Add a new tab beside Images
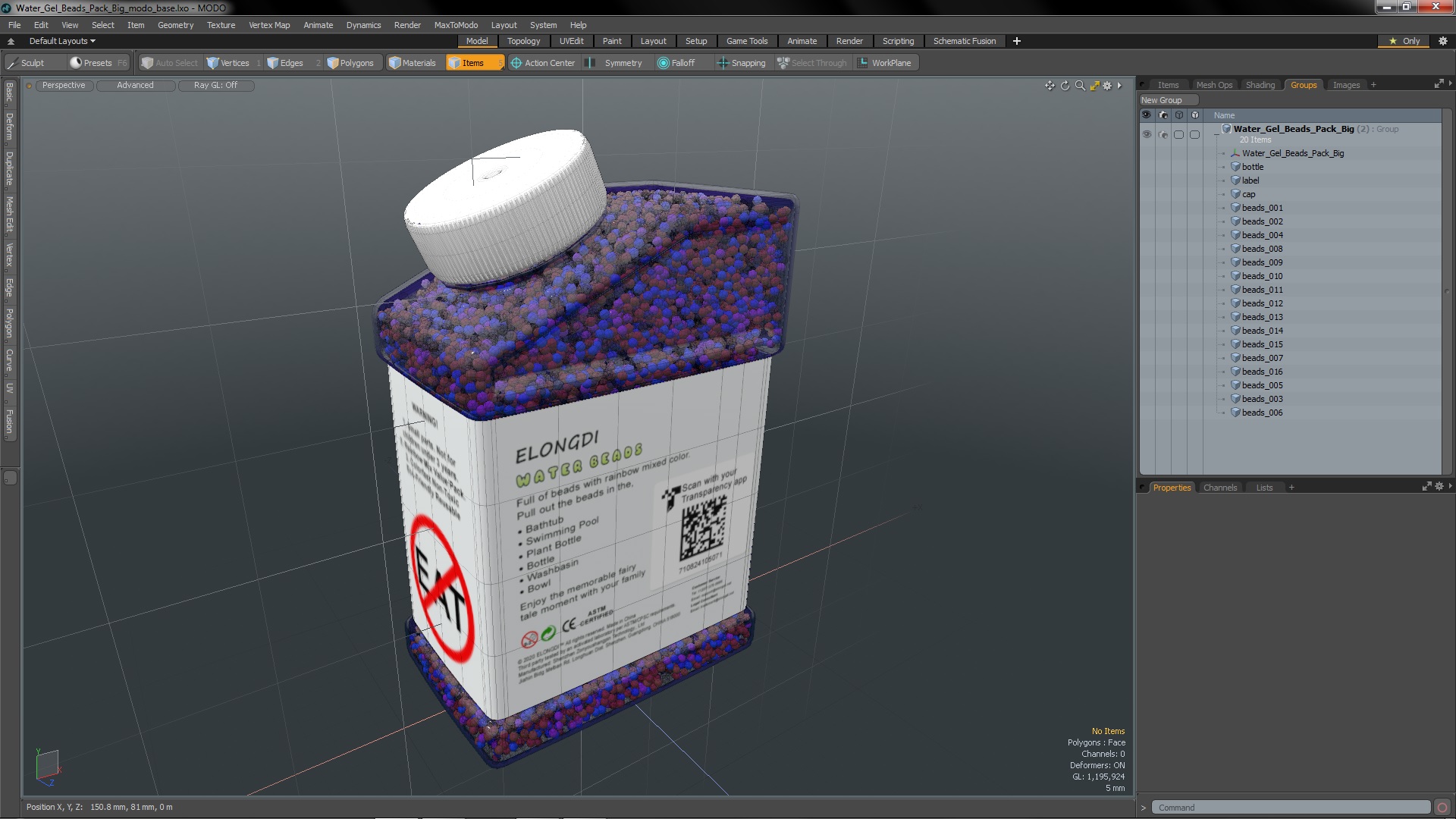Screen dimensions: 1456x819 coord(1373,85)
